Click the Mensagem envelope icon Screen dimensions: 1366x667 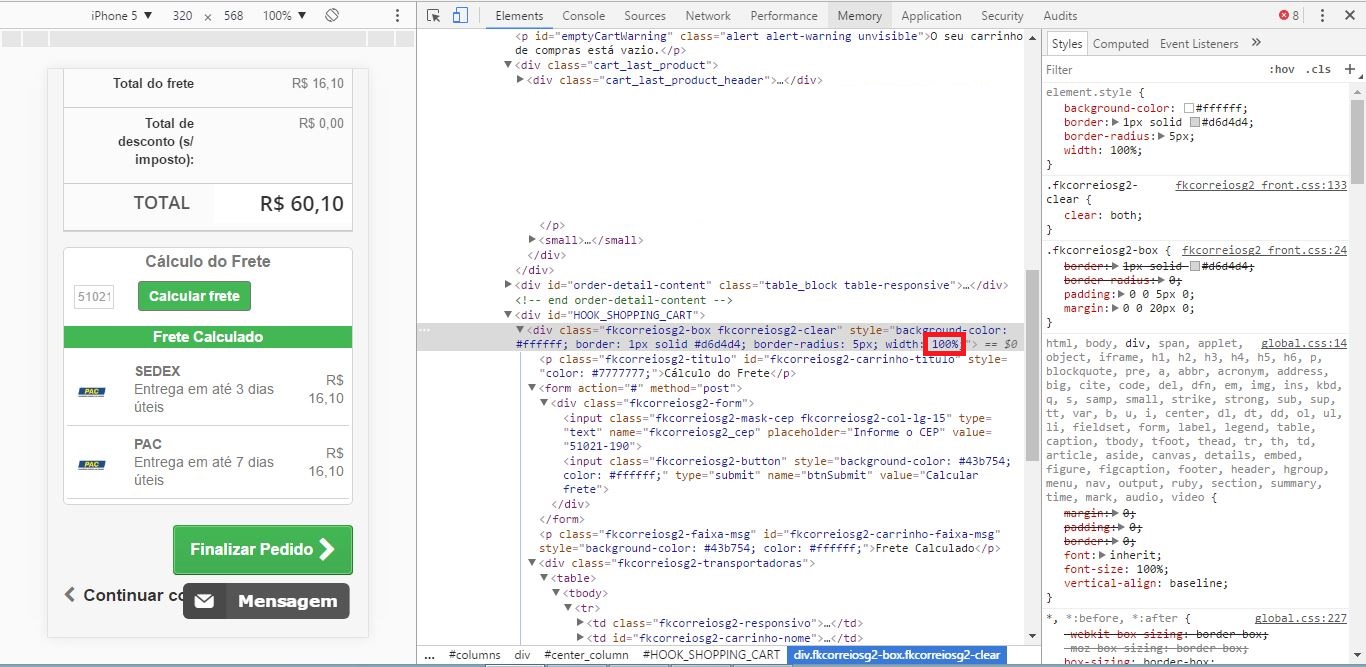pyautogui.click(x=204, y=601)
